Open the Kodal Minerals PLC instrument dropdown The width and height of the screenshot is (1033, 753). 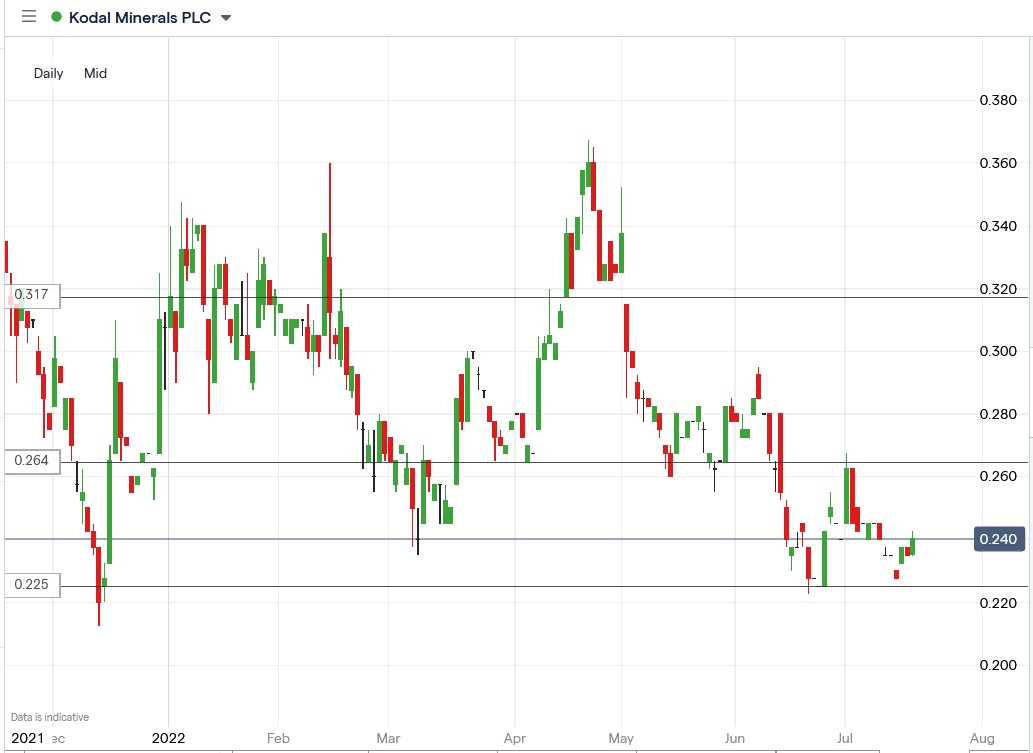pos(227,17)
